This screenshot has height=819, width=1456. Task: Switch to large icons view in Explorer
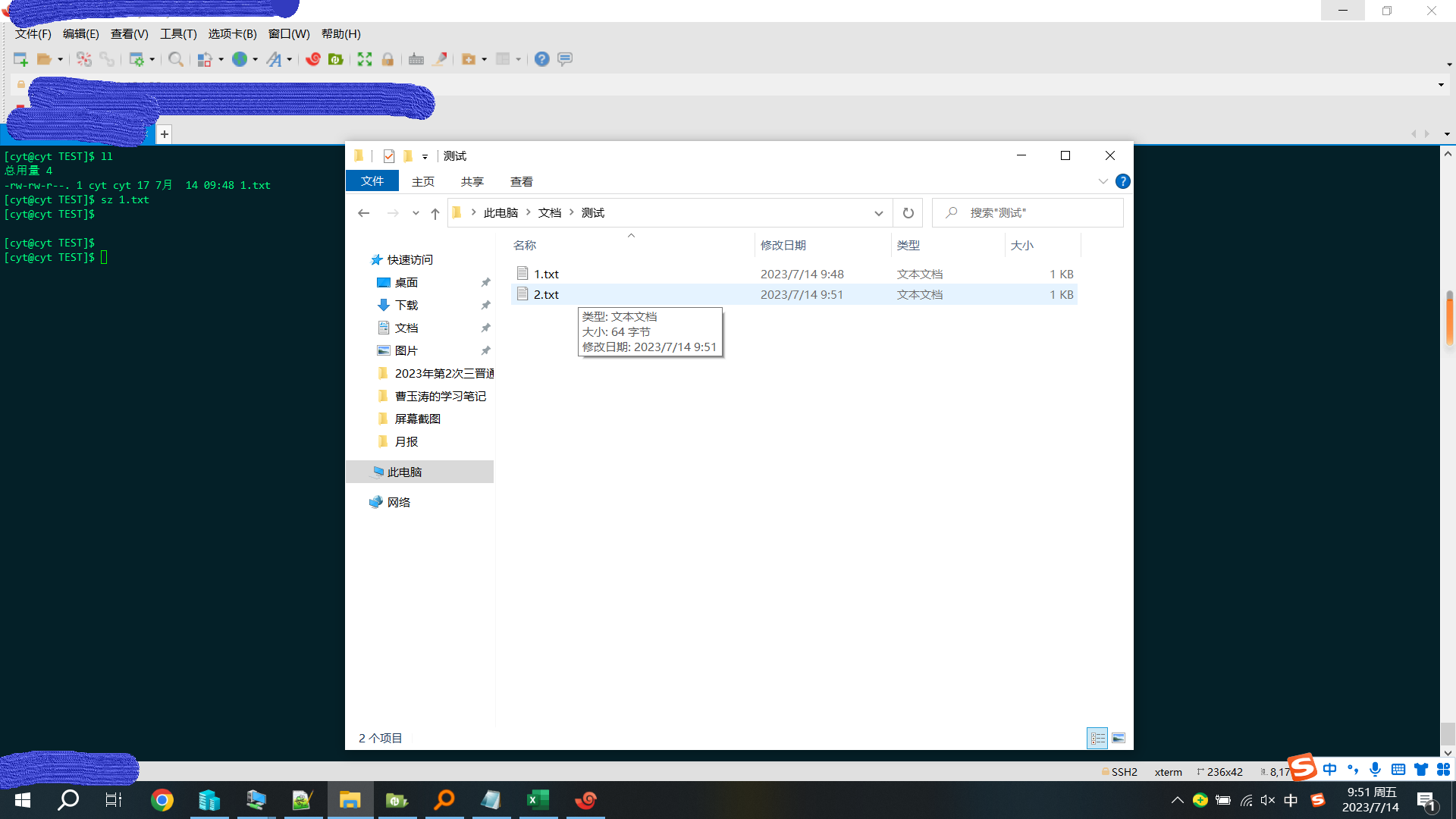[x=1119, y=738]
